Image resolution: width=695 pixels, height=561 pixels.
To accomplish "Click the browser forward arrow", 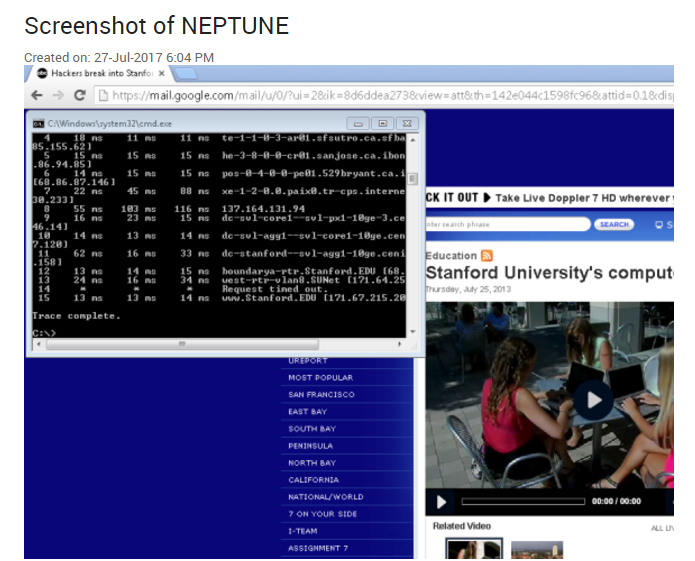I will tap(57, 95).
